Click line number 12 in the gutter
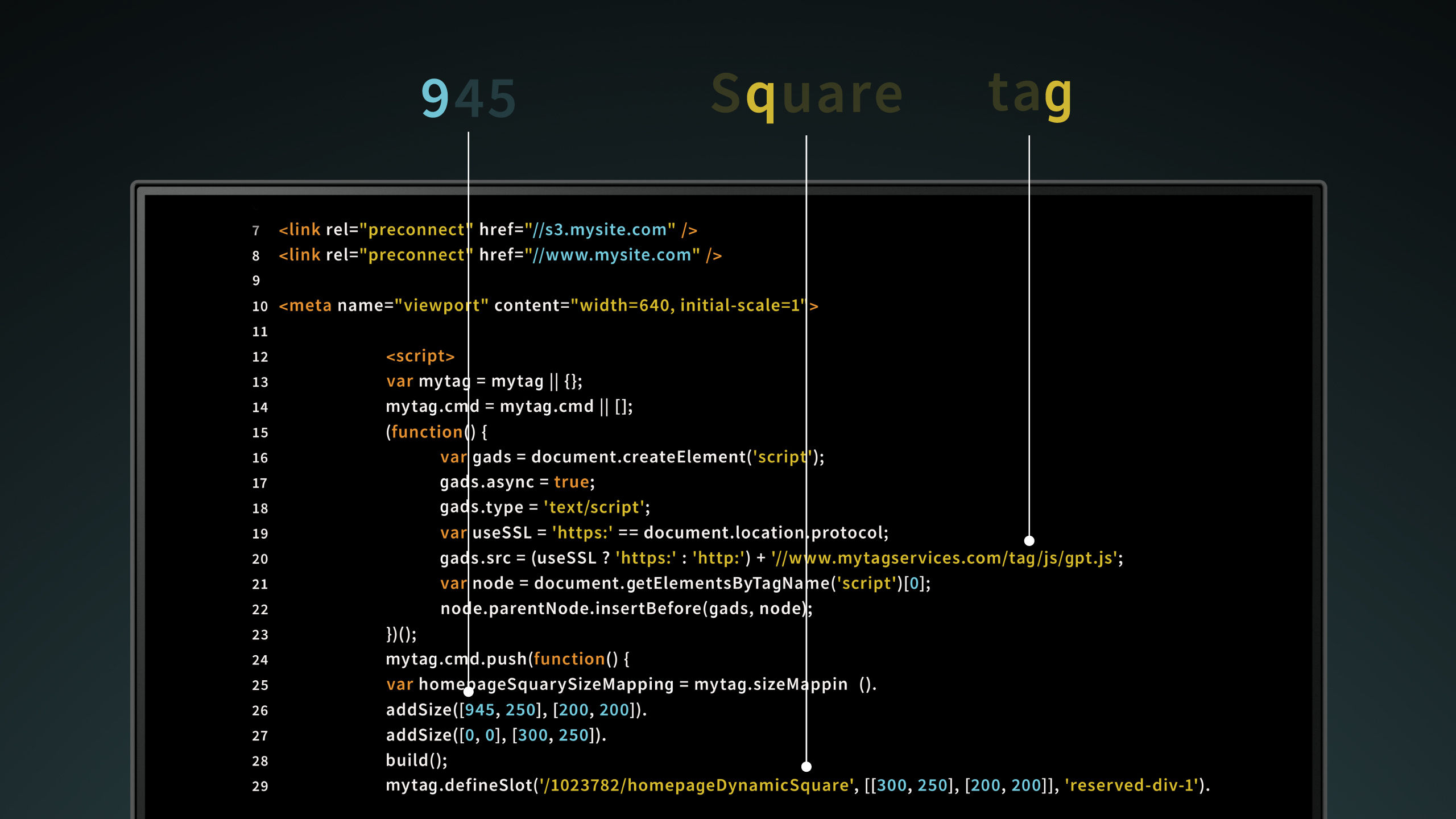The image size is (1456, 819). 260,357
